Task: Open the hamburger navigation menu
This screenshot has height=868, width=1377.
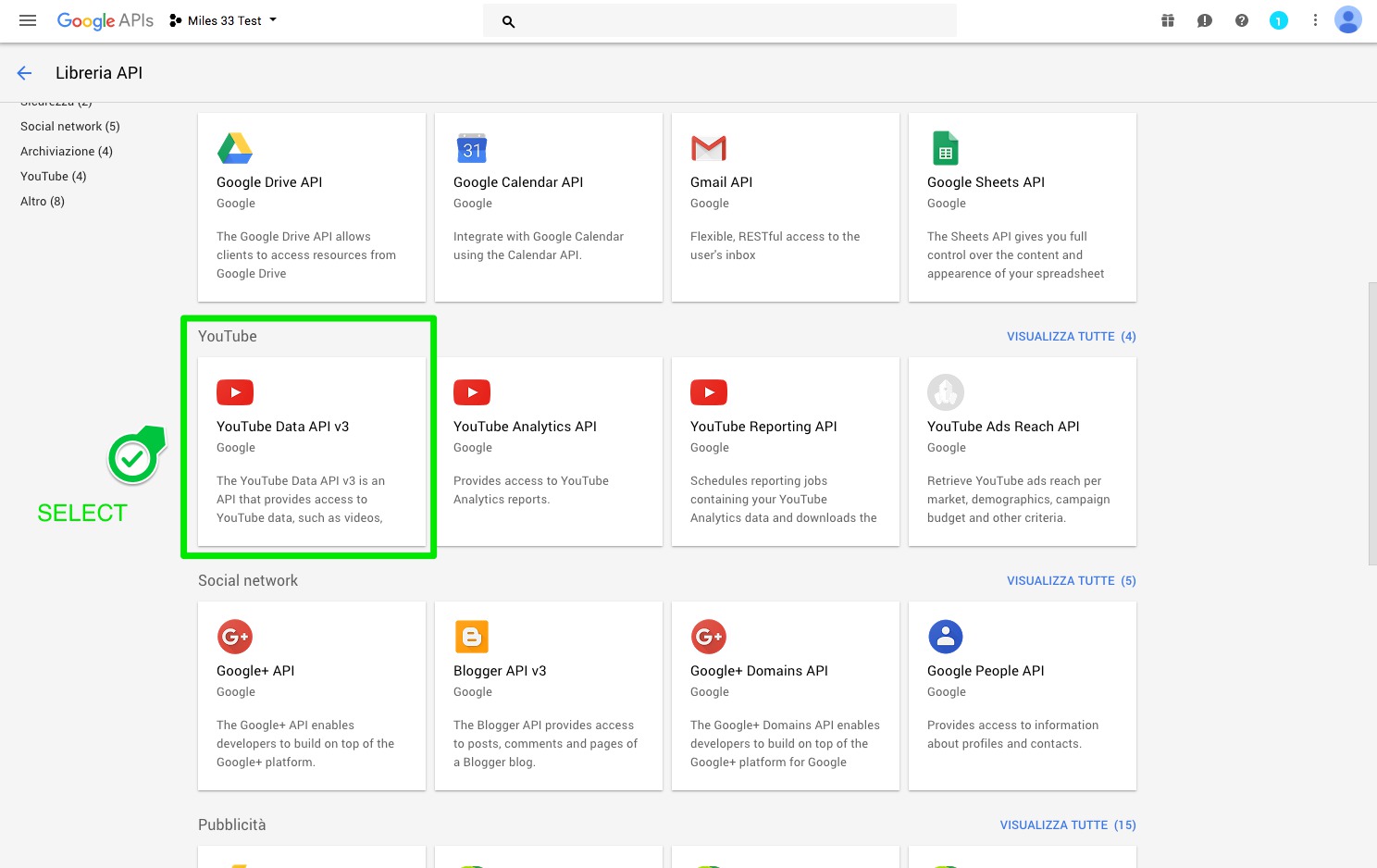Action: tap(28, 20)
